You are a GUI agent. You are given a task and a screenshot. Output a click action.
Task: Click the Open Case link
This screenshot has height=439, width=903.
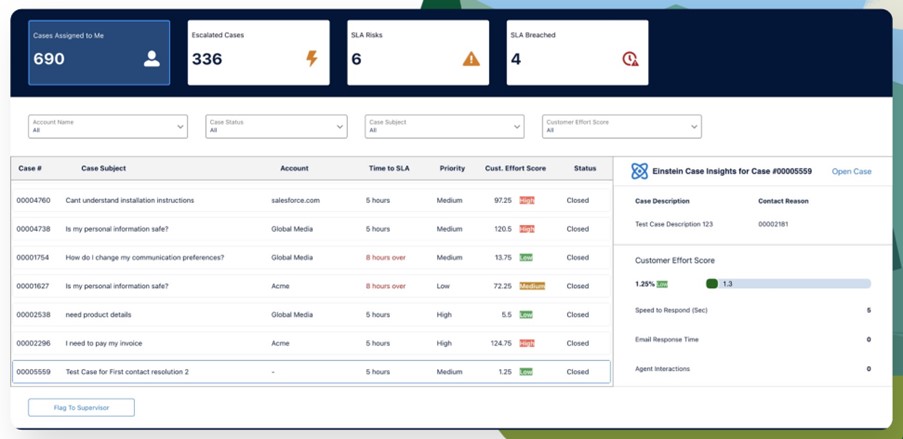(851, 171)
